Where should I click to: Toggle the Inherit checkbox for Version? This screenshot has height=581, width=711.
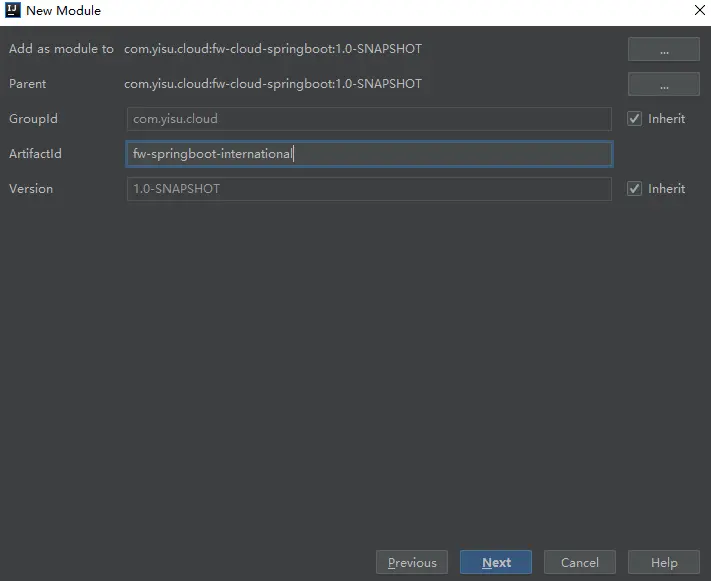point(634,189)
